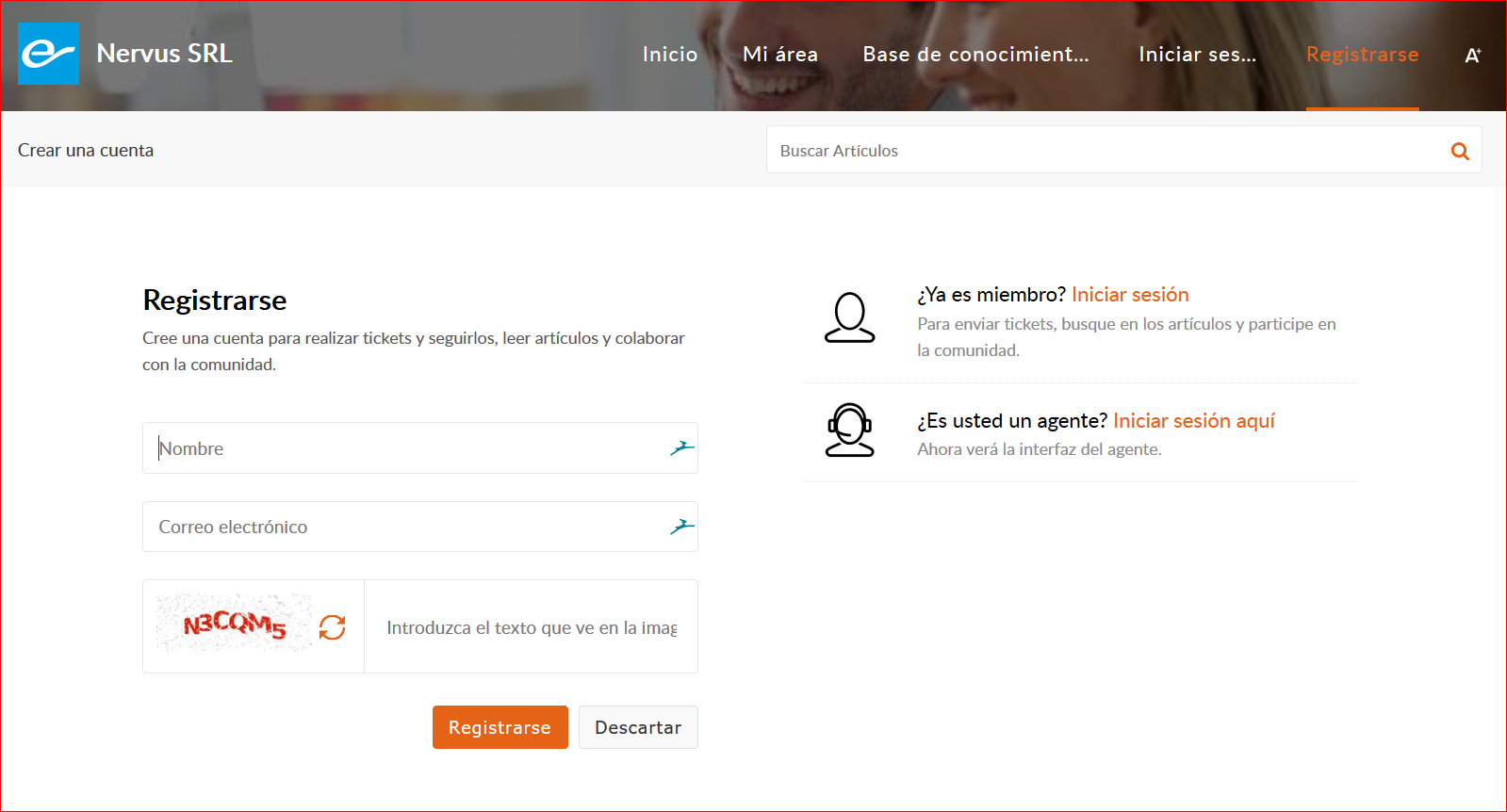Click the font size A+ icon

[1472, 56]
